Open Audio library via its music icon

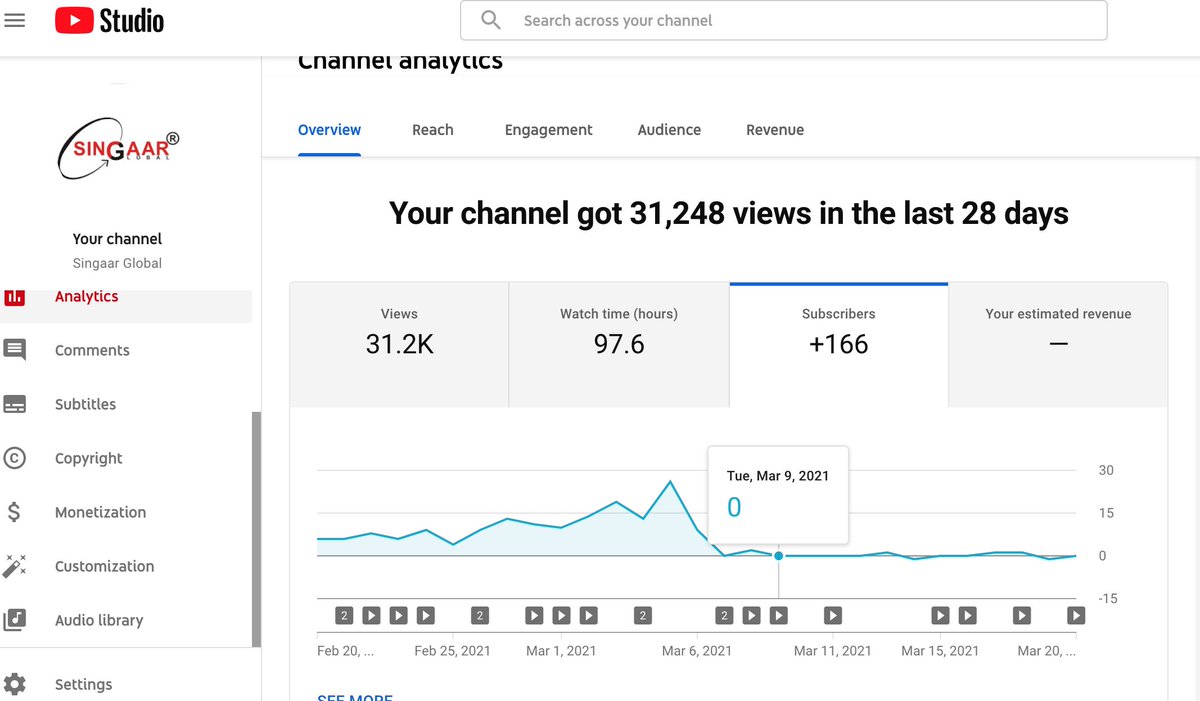point(14,620)
